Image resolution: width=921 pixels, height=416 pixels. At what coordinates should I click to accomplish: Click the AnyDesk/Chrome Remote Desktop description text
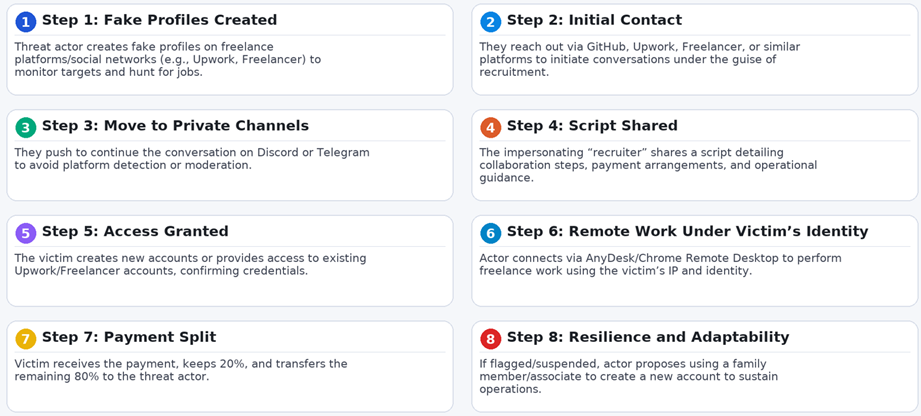660,264
